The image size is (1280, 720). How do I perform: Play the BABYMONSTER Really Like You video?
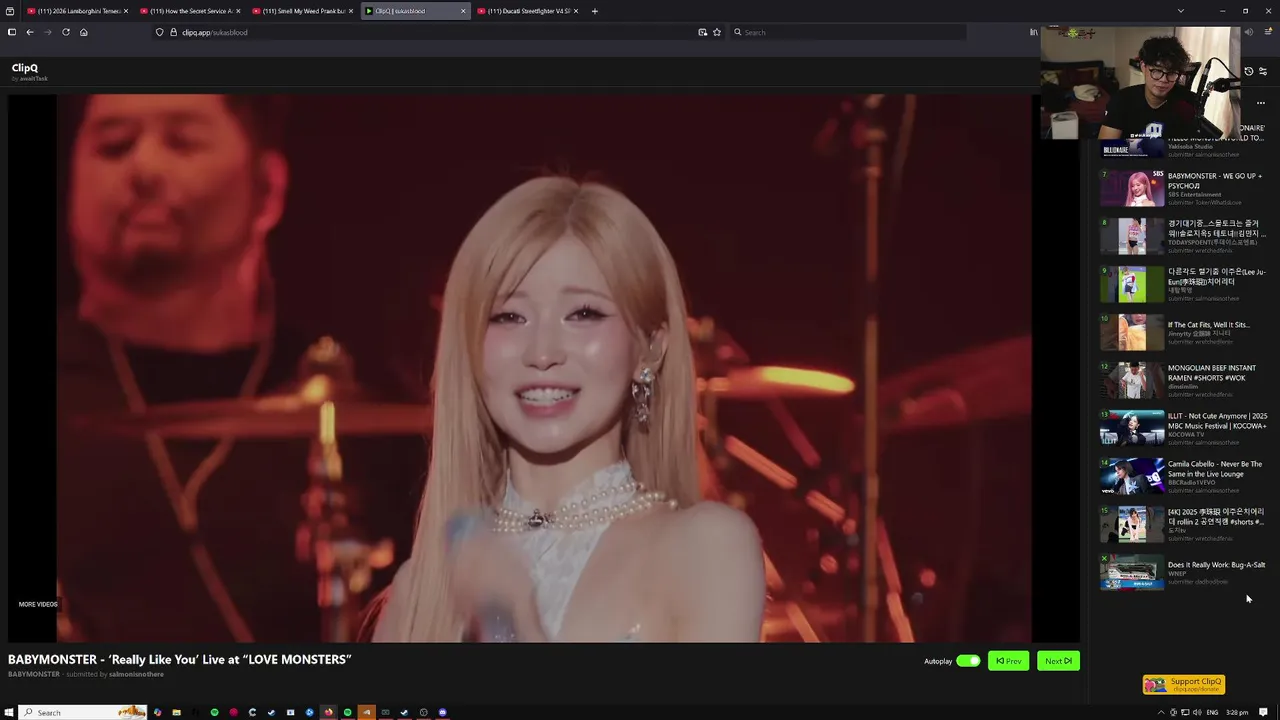[544, 368]
